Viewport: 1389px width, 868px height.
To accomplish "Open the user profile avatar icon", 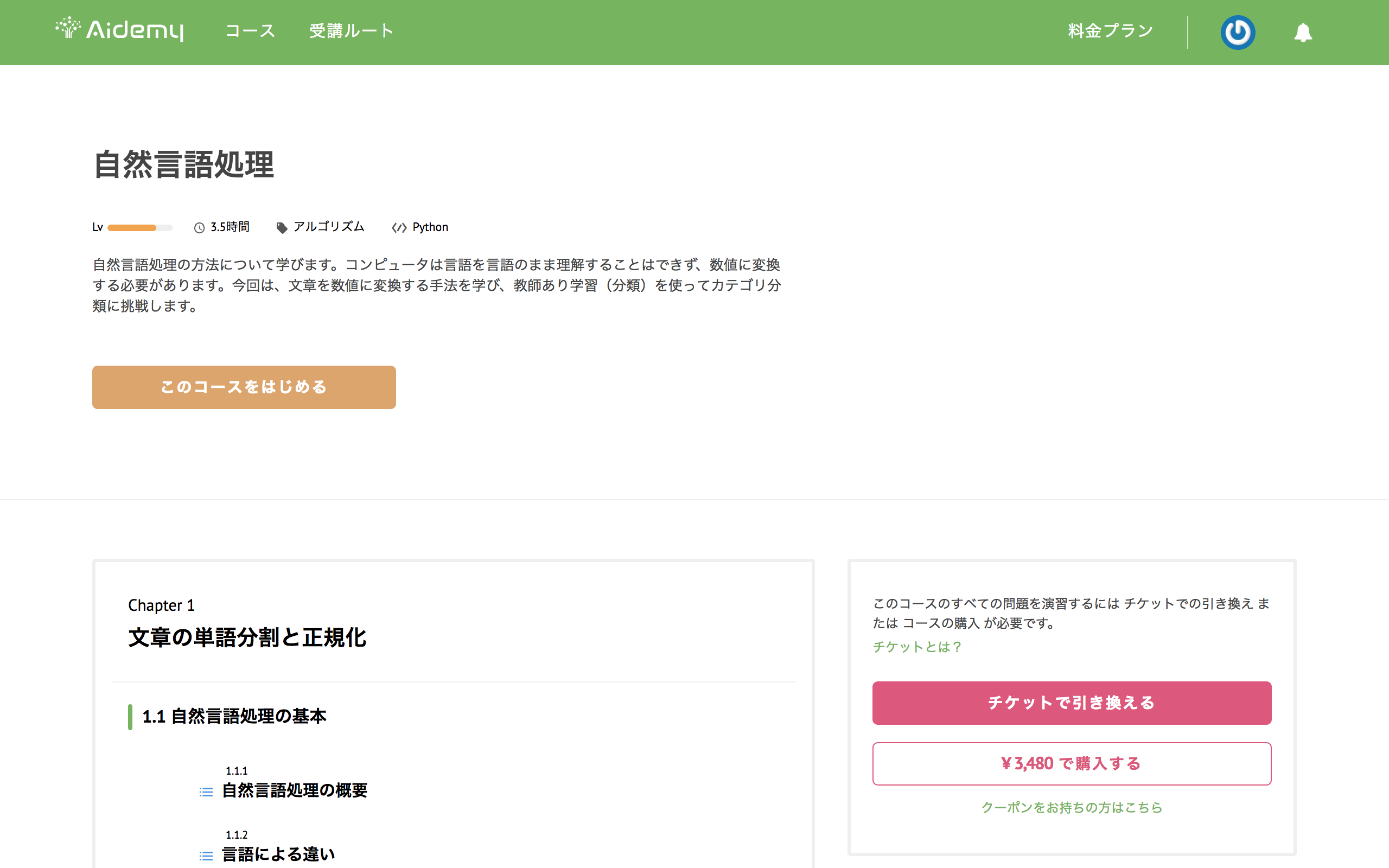I will point(1238,32).
